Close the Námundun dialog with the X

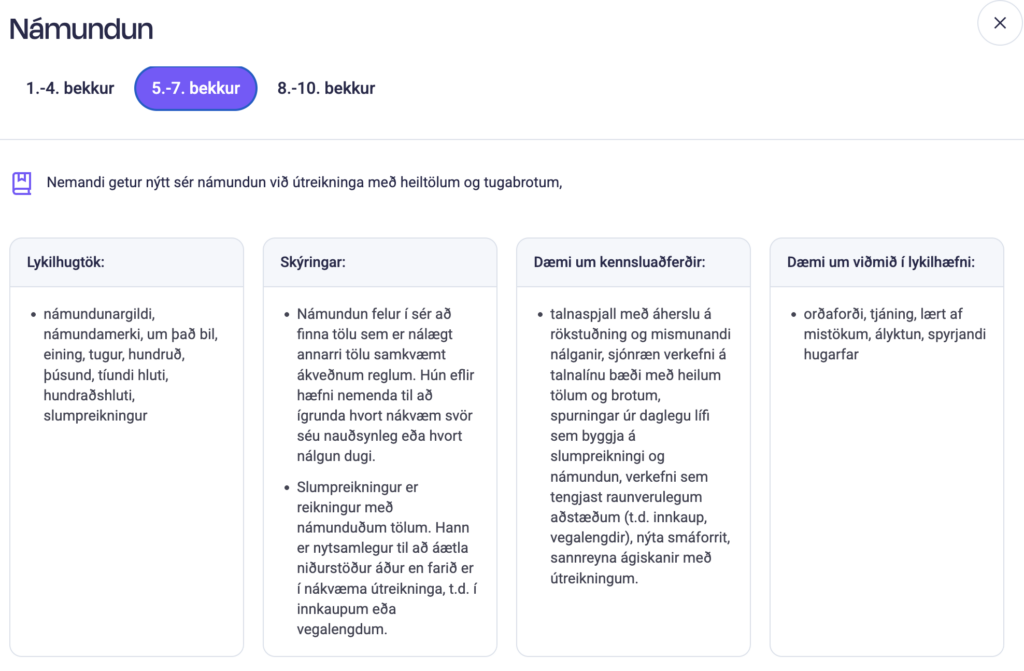999,23
